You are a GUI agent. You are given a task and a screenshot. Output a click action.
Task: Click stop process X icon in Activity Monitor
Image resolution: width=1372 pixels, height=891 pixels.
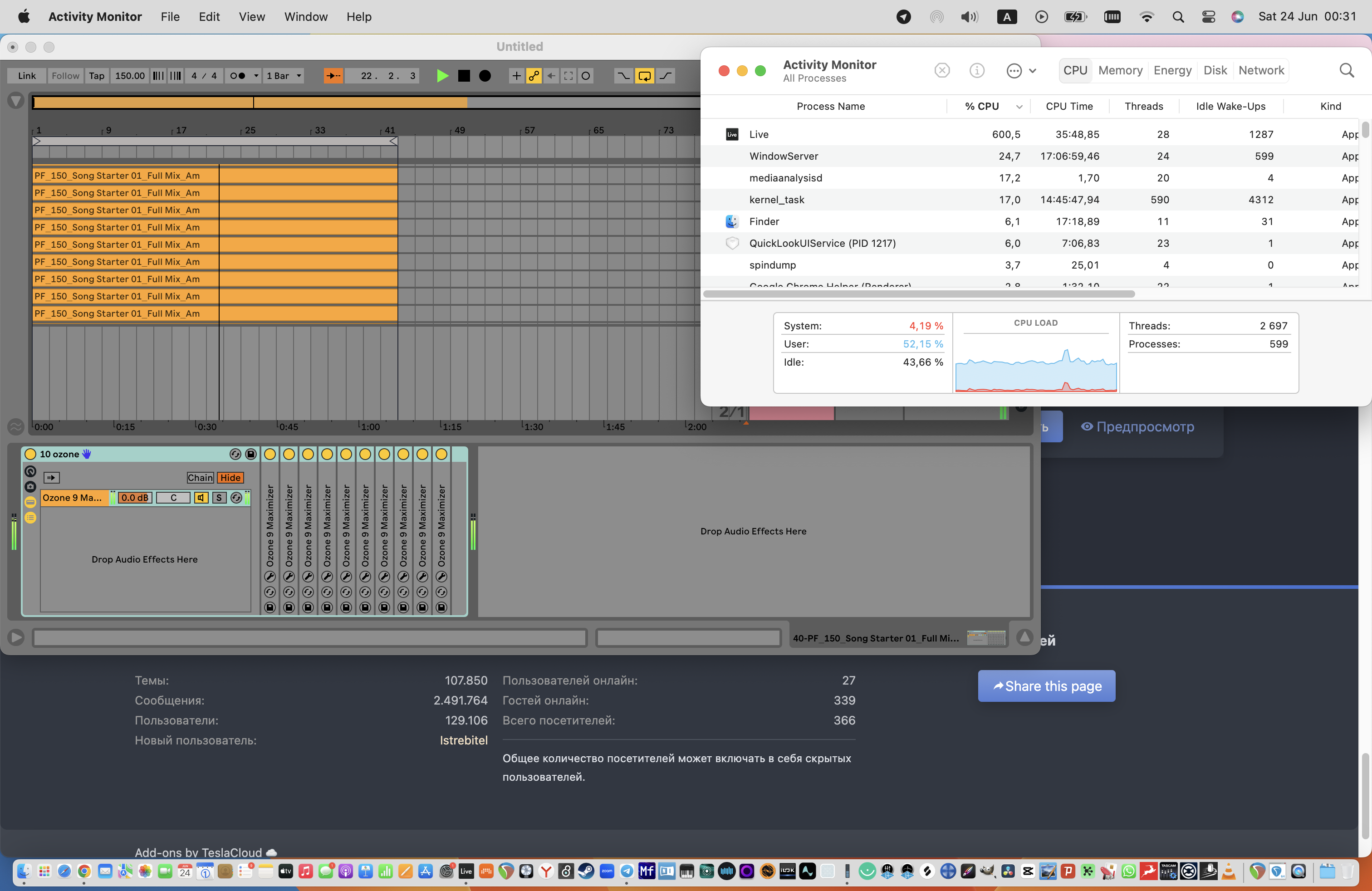[x=942, y=70]
